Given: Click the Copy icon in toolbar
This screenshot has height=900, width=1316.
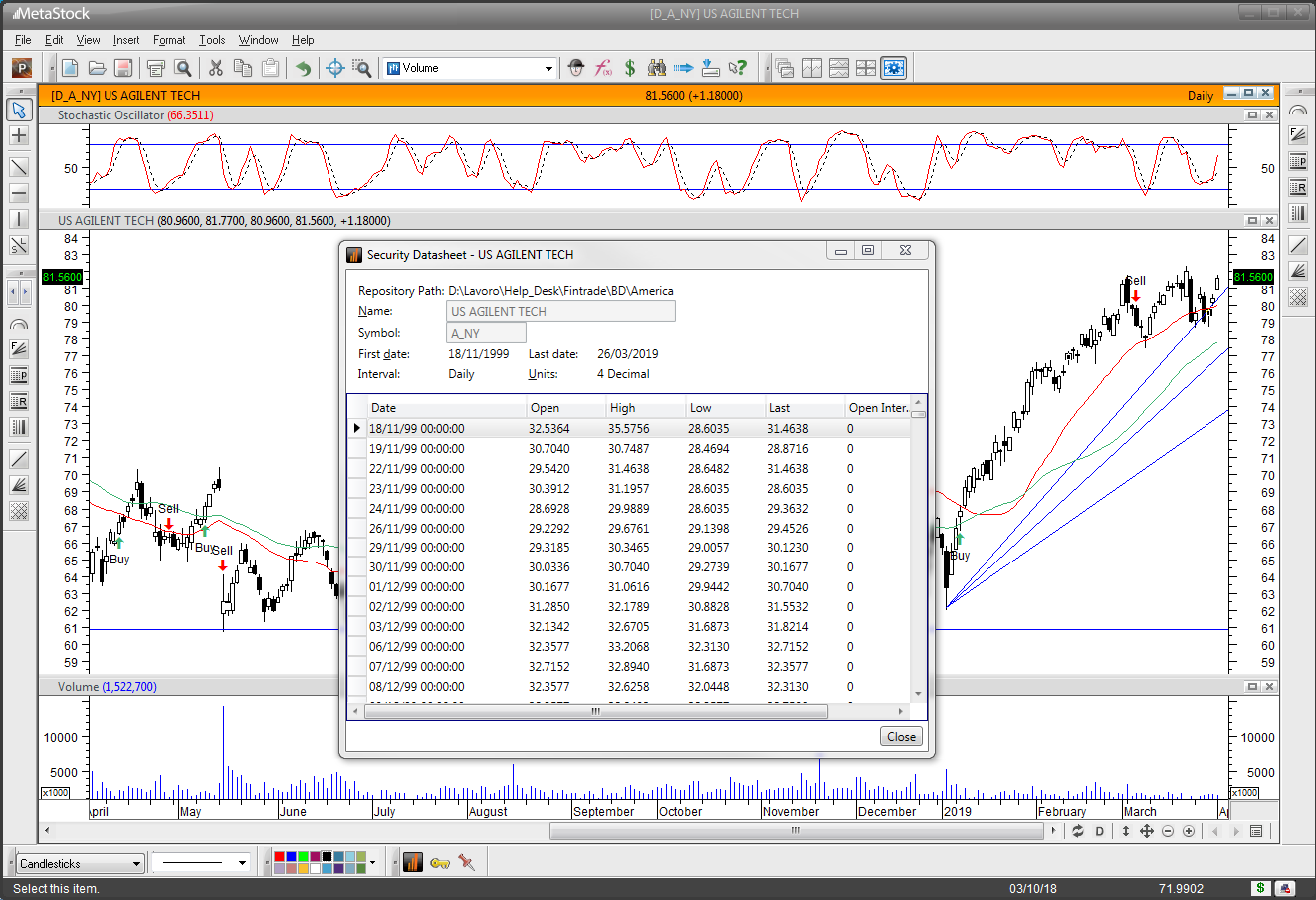Looking at the screenshot, I should [242, 68].
